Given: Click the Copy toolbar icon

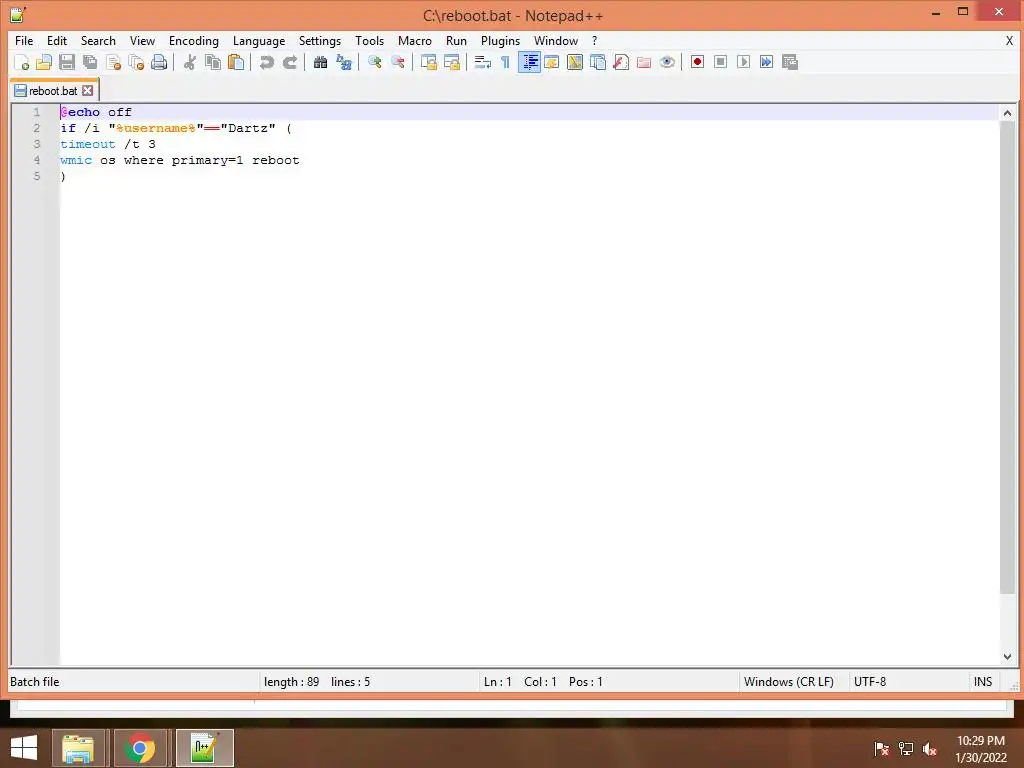Looking at the screenshot, I should [x=213, y=62].
